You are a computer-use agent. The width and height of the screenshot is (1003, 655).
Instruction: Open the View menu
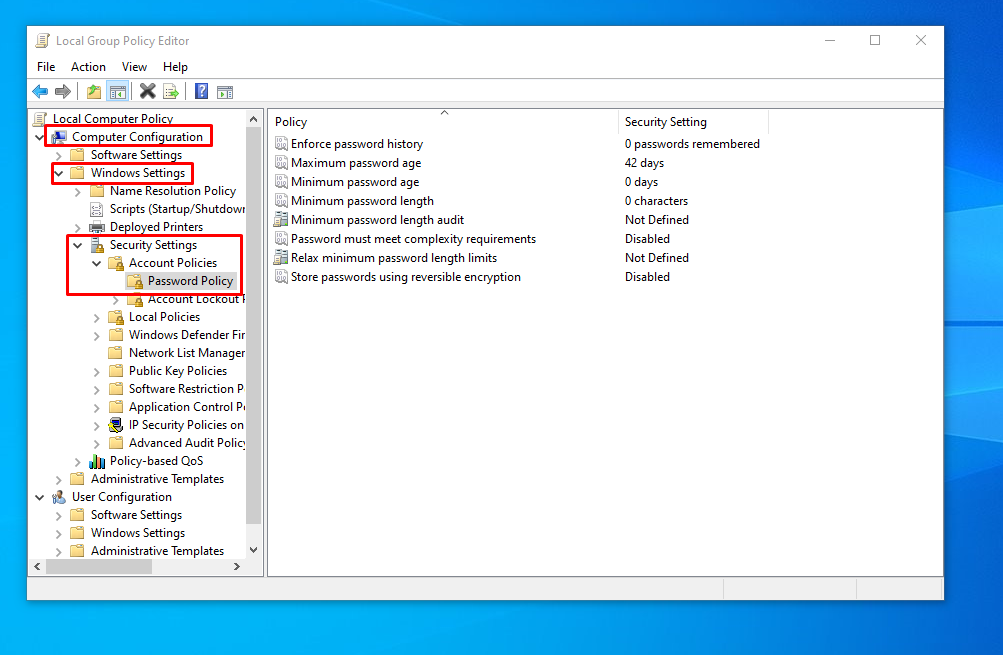tap(134, 67)
